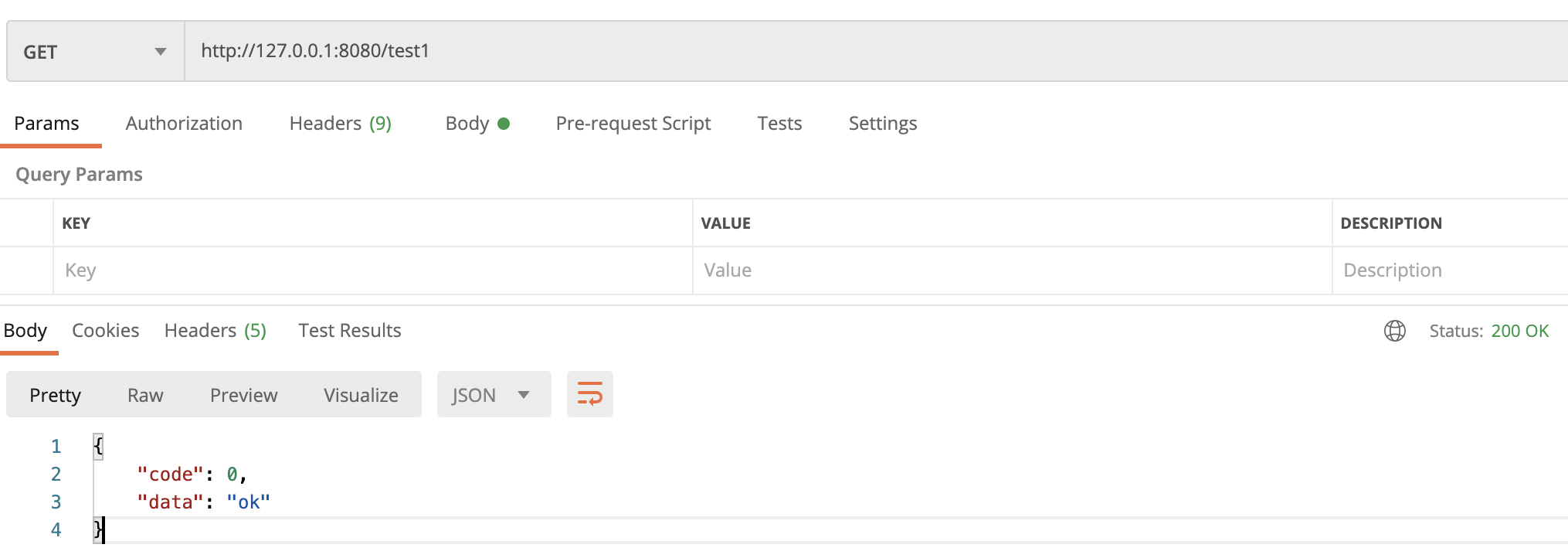Click the 200 OK status text
The image size is (1568, 558).
point(1519,331)
